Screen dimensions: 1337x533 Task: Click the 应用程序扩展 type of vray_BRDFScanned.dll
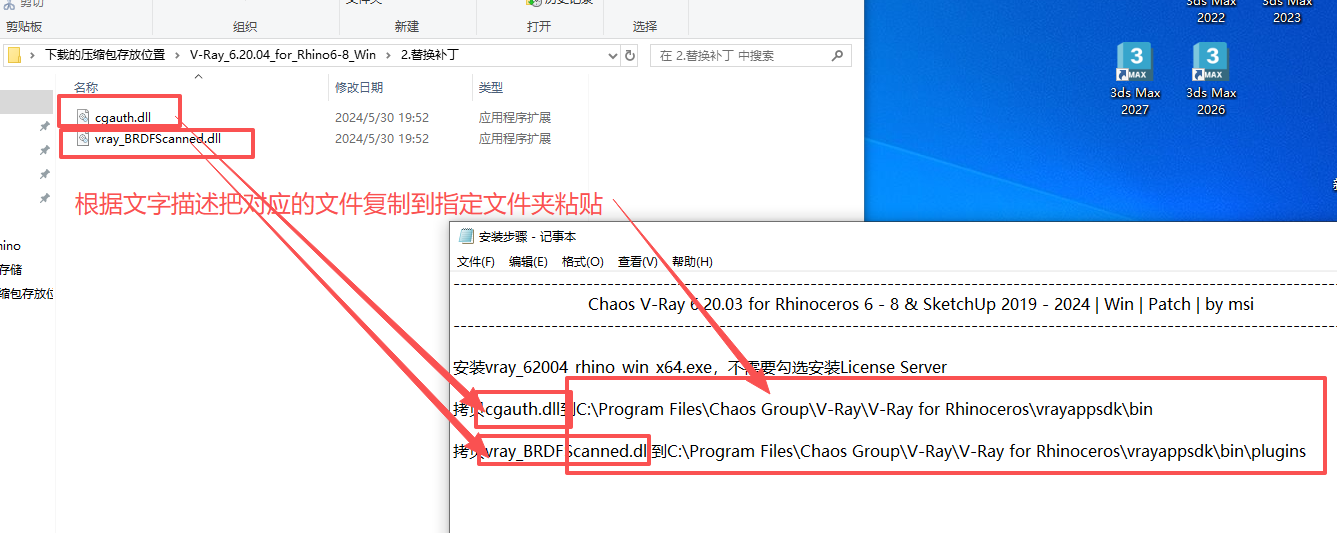[515, 139]
